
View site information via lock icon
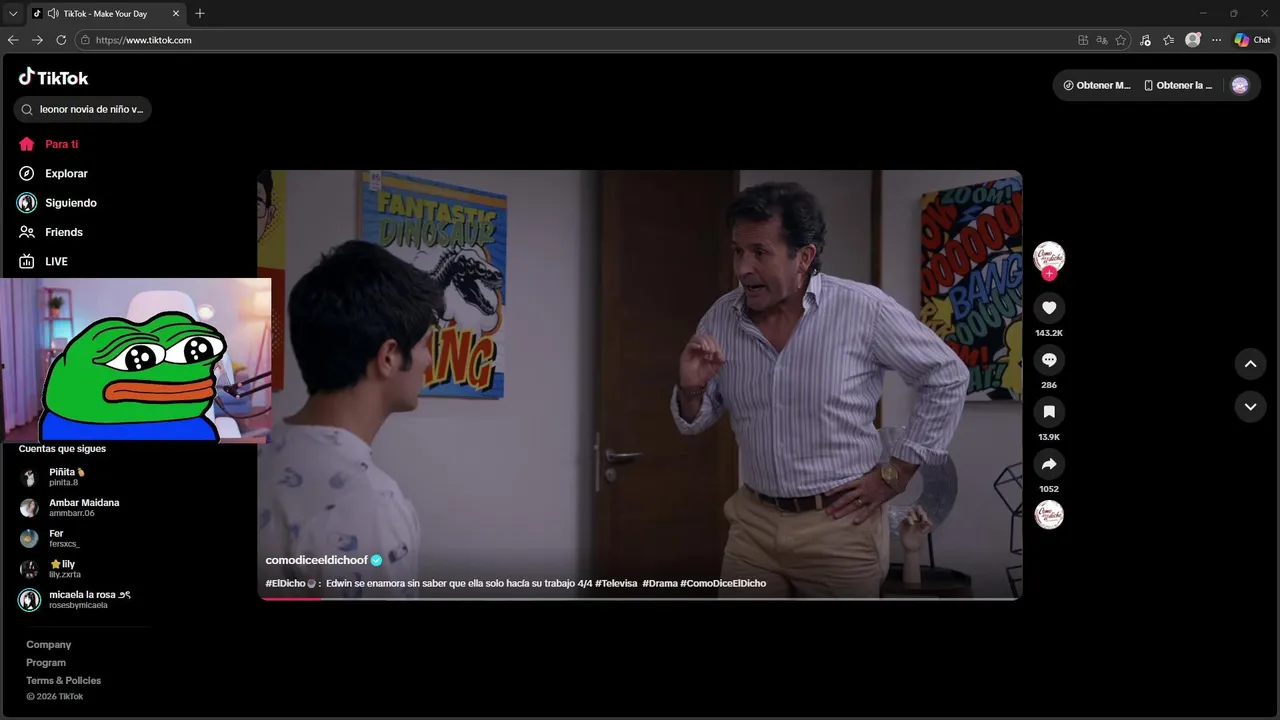85,40
